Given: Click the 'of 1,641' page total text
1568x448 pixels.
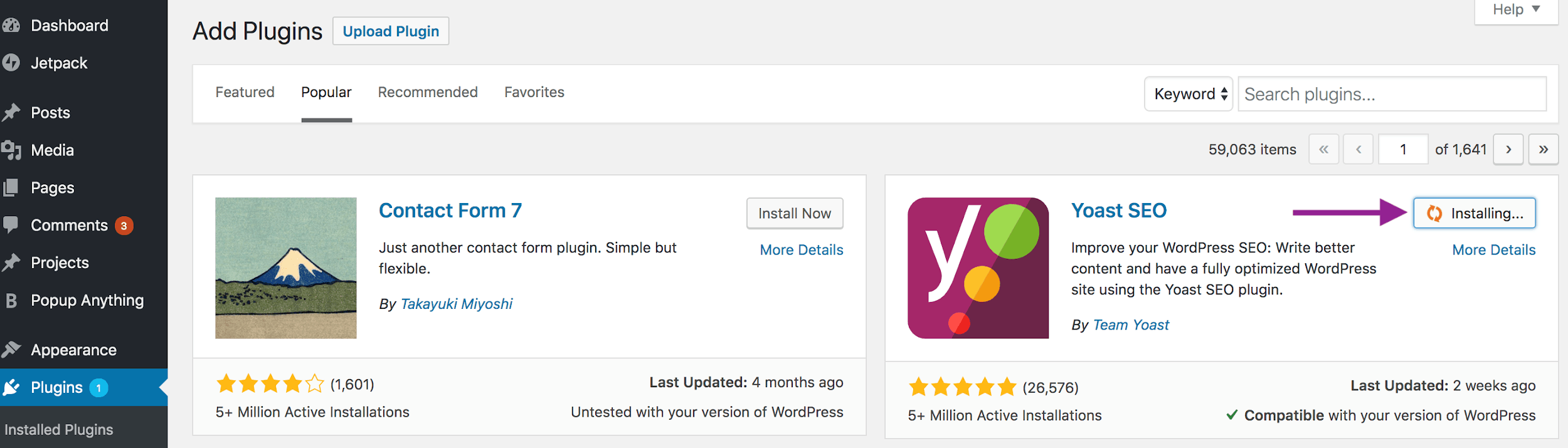Looking at the screenshot, I should (1461, 150).
